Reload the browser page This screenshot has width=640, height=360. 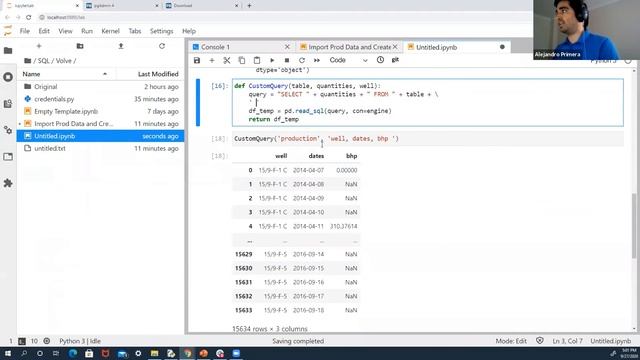click(x=29, y=18)
